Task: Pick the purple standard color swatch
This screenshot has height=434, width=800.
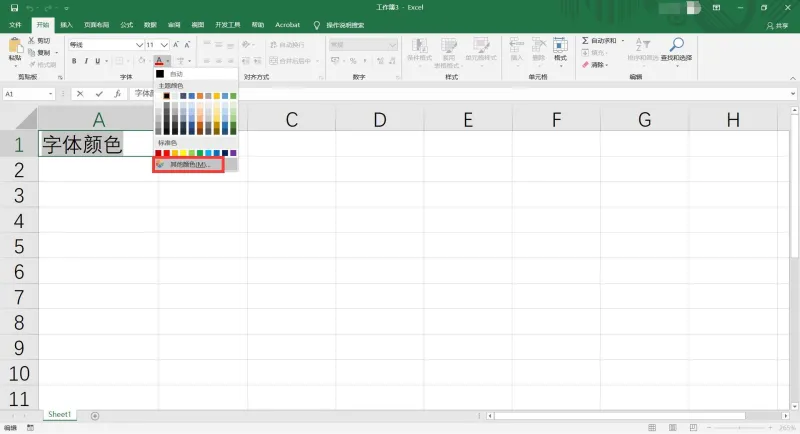Action: coord(233,153)
